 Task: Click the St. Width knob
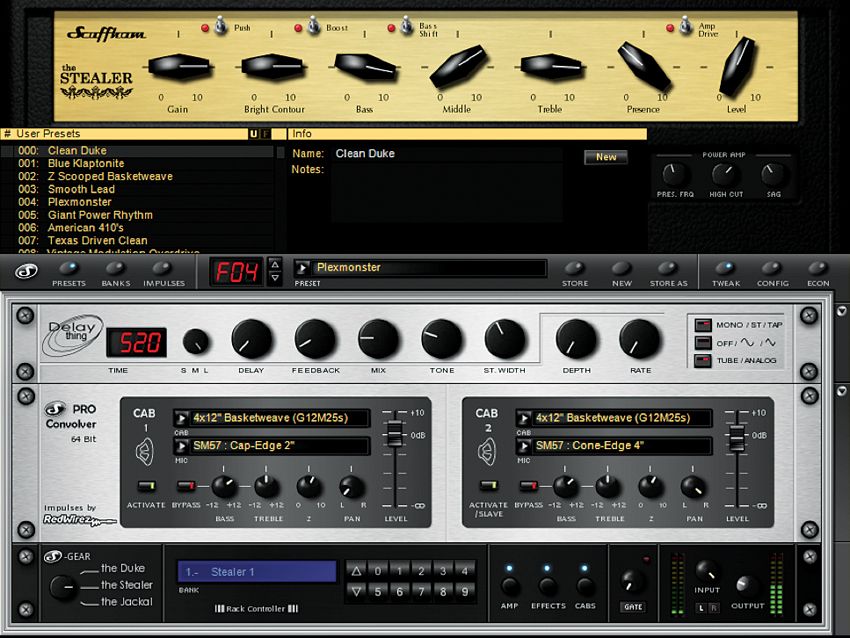[x=505, y=339]
